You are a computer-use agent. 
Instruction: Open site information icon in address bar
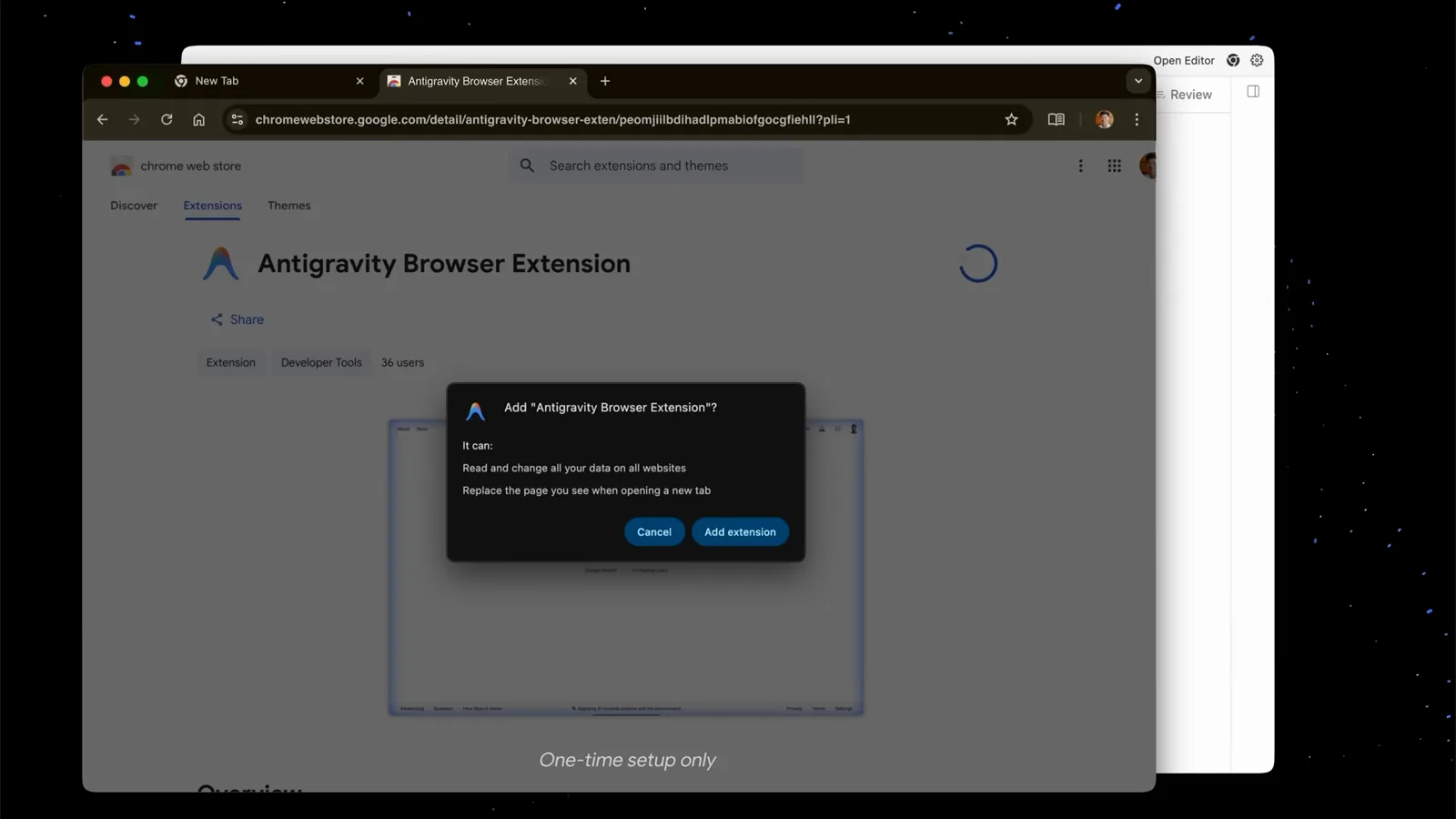tap(237, 119)
